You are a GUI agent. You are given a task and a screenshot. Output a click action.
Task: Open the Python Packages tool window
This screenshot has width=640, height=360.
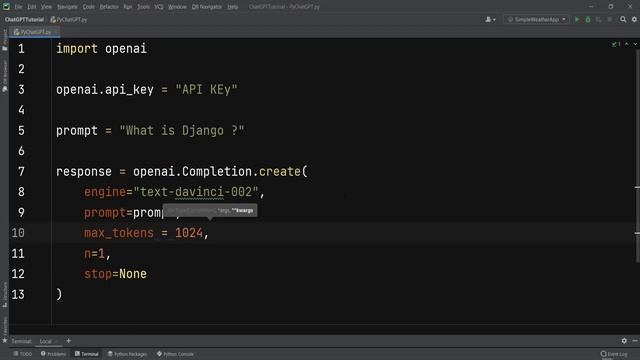pos(127,354)
